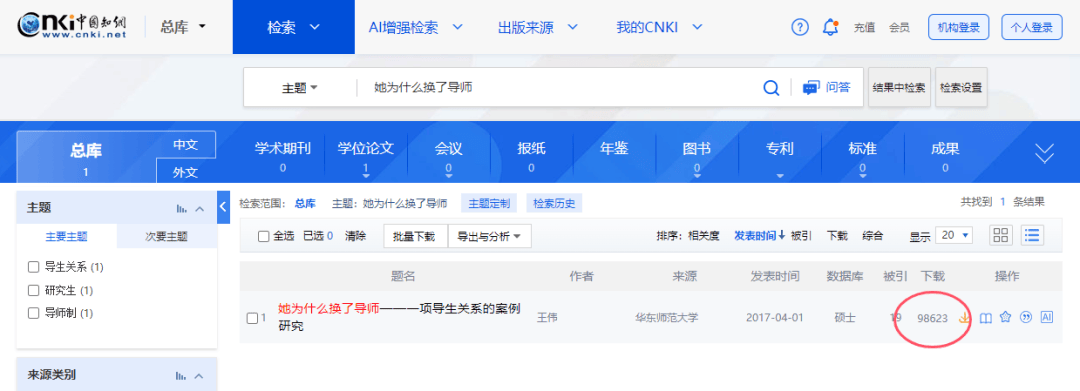Screen dimensions: 1080x391
Task: Click the 检索历史 button
Action: 554,203
